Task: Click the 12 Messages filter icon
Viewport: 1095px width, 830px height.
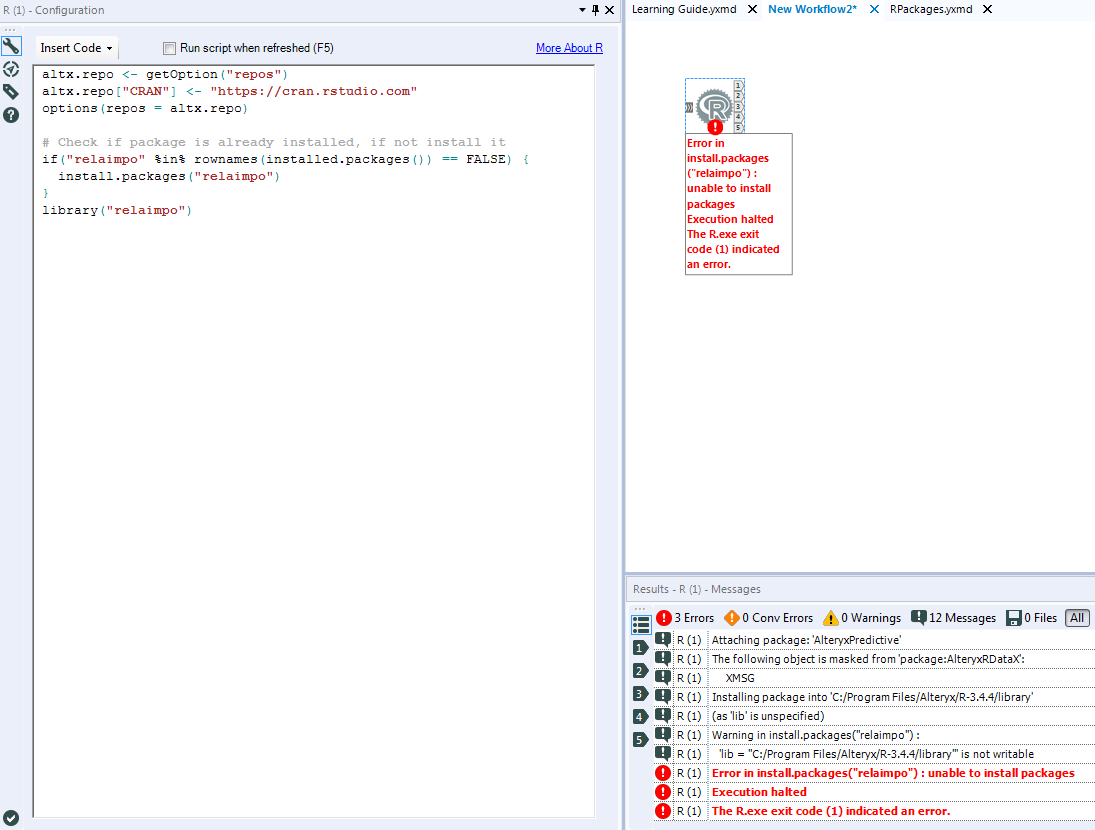Action: pos(920,617)
